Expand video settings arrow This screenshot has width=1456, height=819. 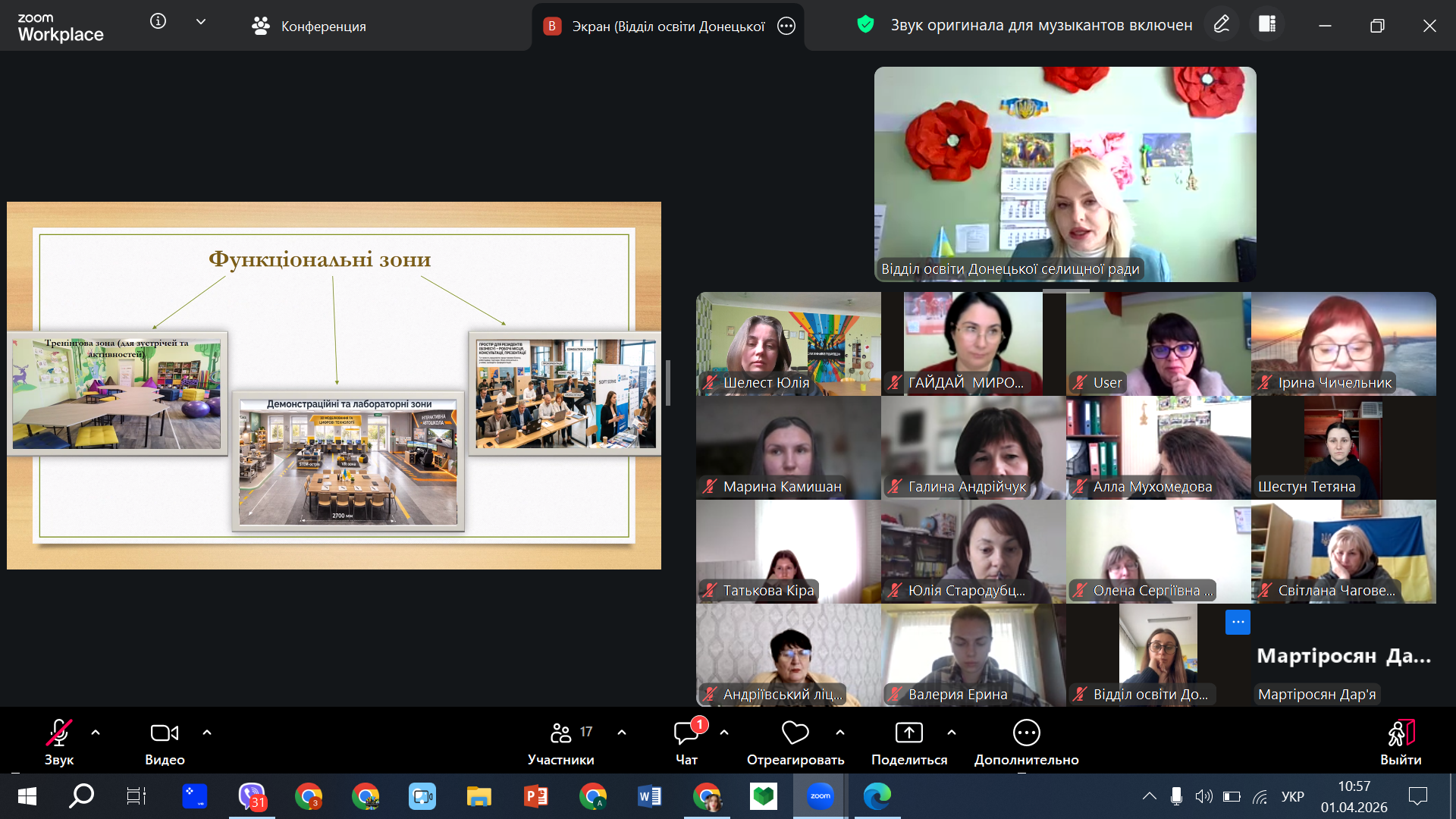click(x=207, y=733)
